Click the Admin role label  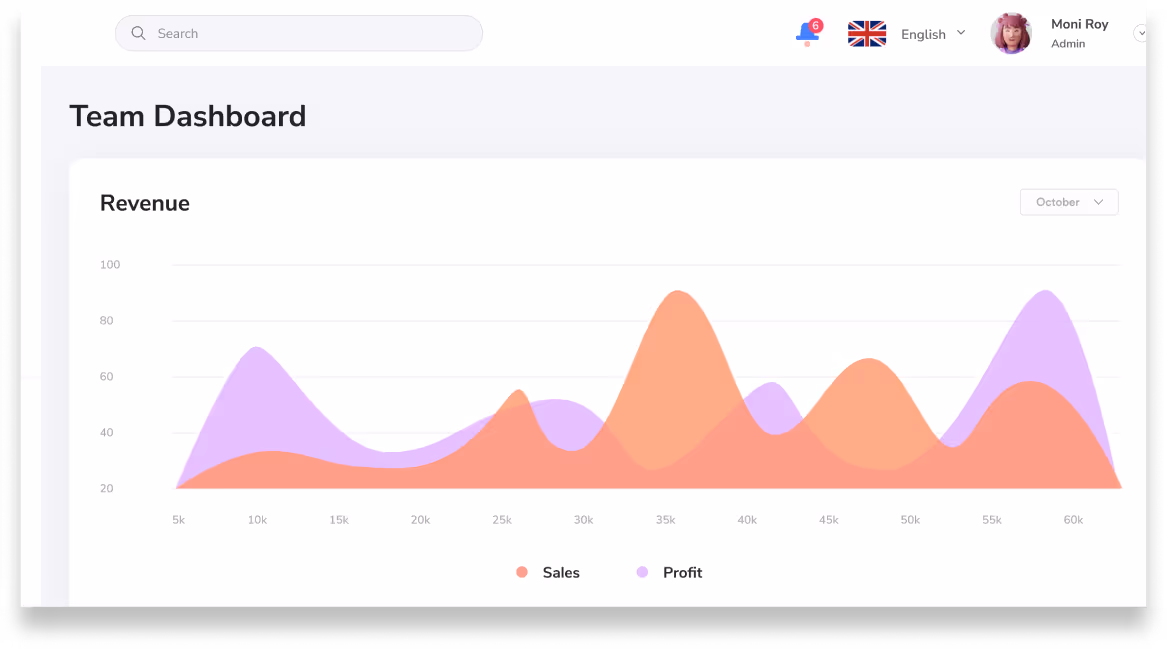click(x=1066, y=44)
